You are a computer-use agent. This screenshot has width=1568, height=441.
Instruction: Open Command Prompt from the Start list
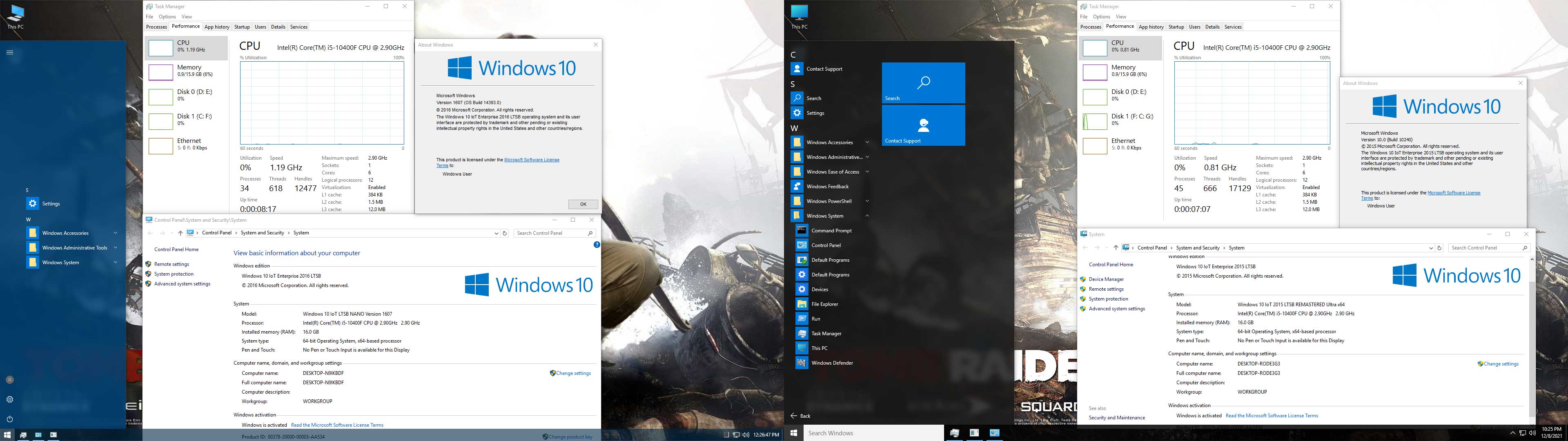click(831, 231)
